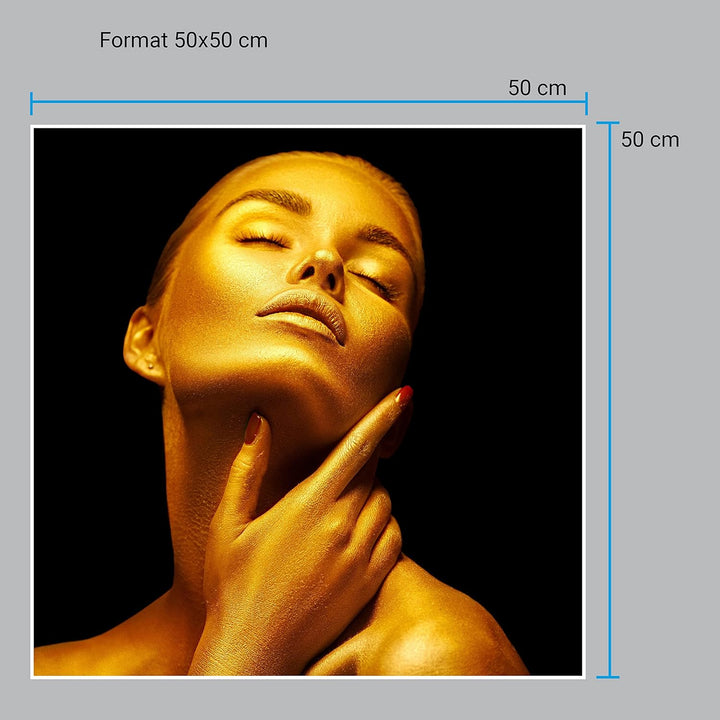Click the "Format 50x50 cm" heading text
720x720 pixels.
(x=183, y=41)
